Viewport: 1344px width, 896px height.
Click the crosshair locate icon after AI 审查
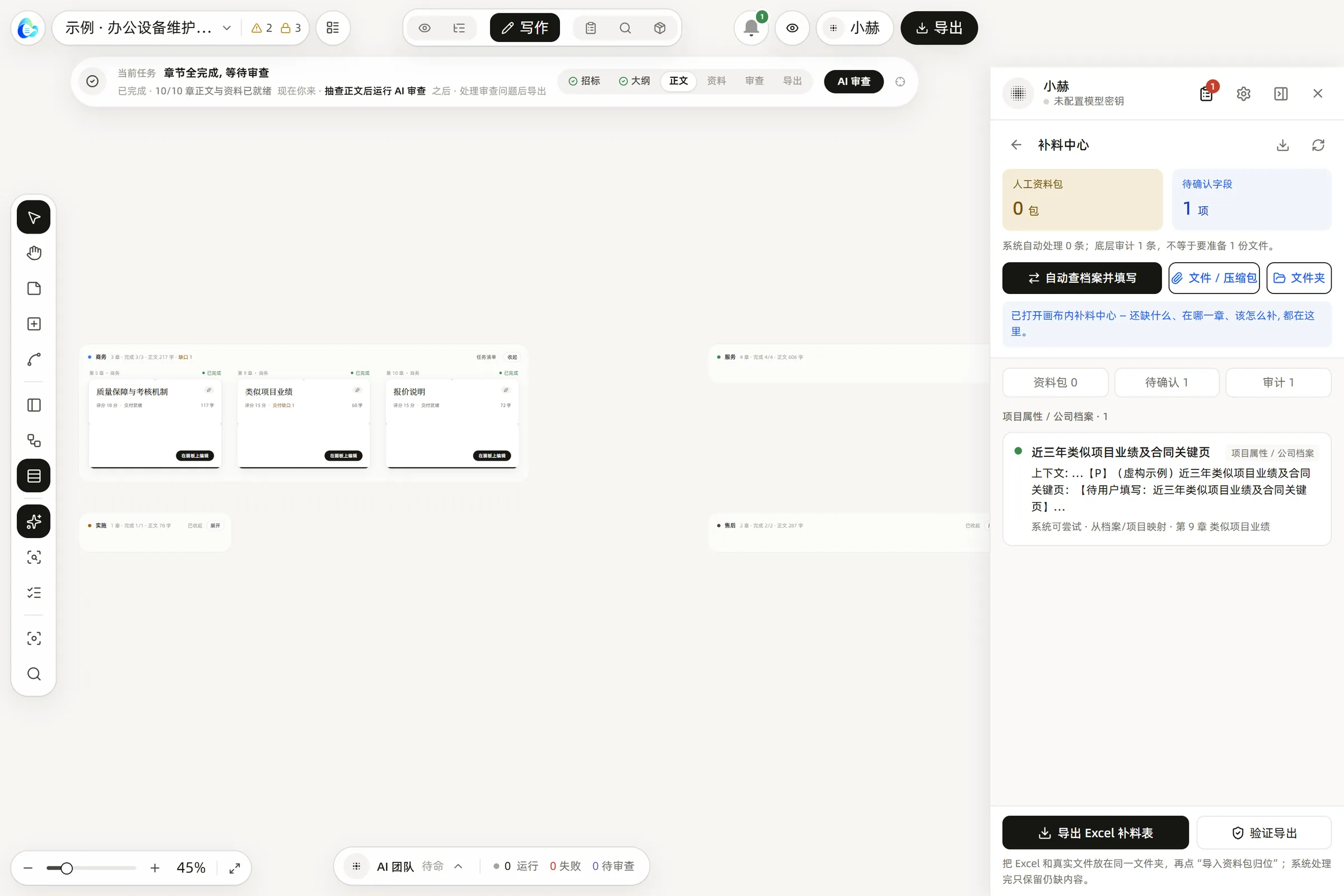[900, 82]
